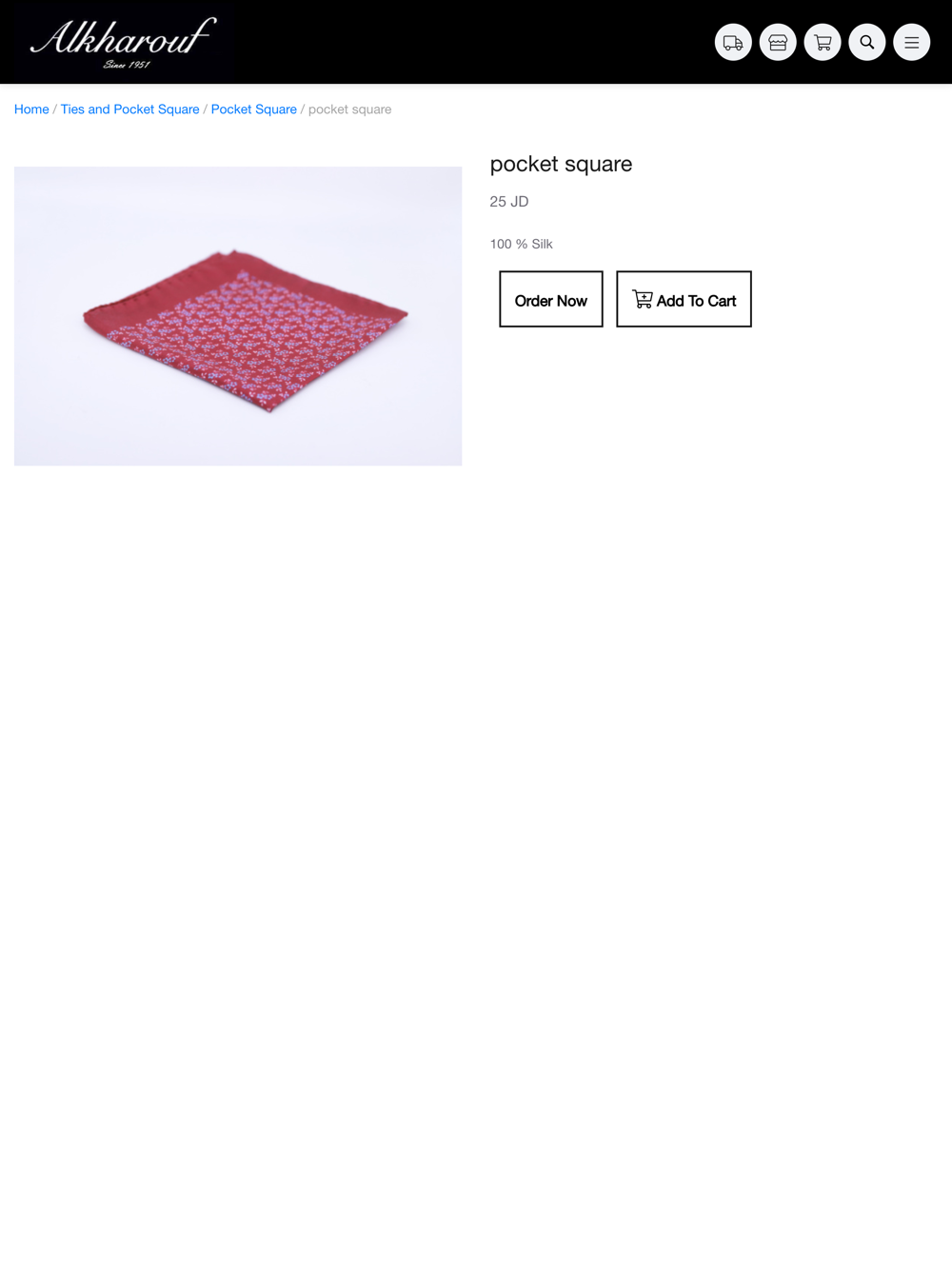Click the cart-plus icon inside Add To Cart
The width and height of the screenshot is (952, 1270).
643,299
